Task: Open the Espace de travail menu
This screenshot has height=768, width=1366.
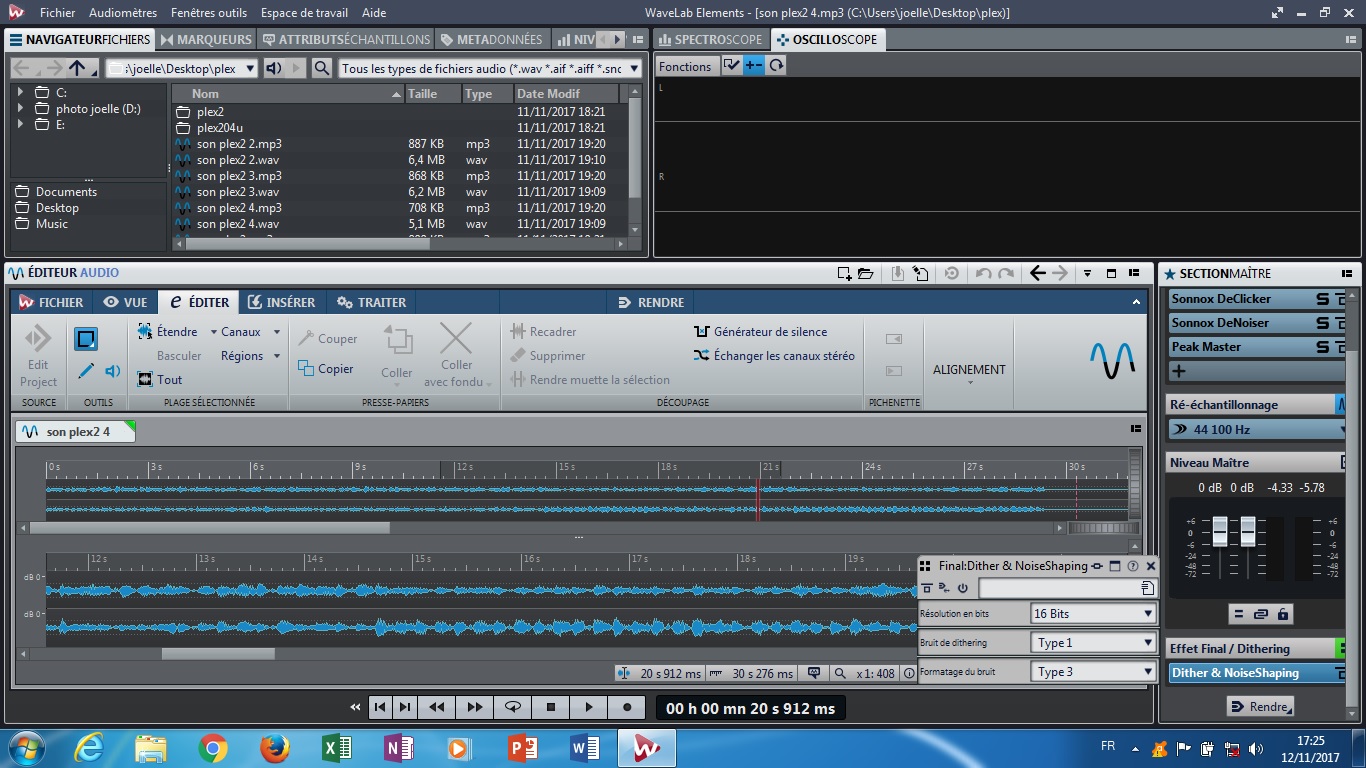Action: click(304, 13)
